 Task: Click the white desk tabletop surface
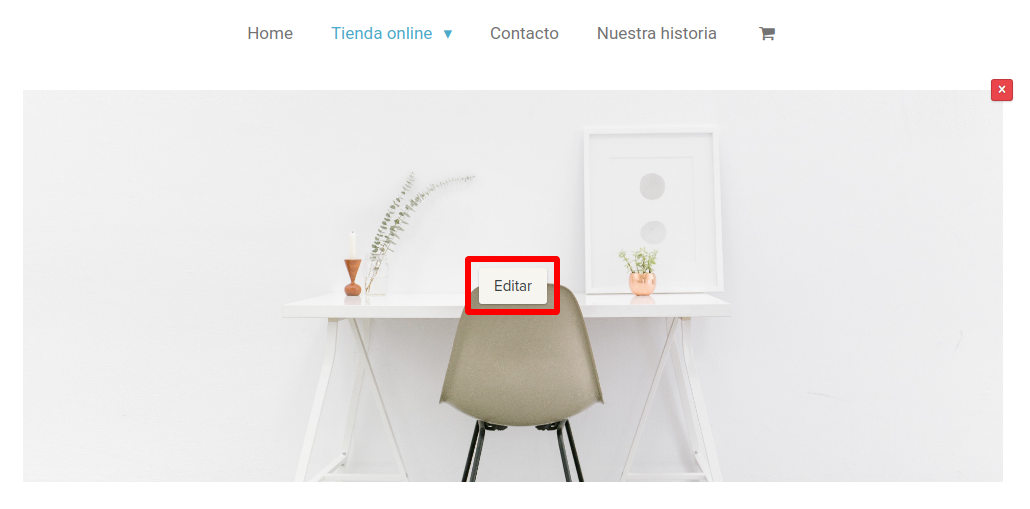(506, 306)
